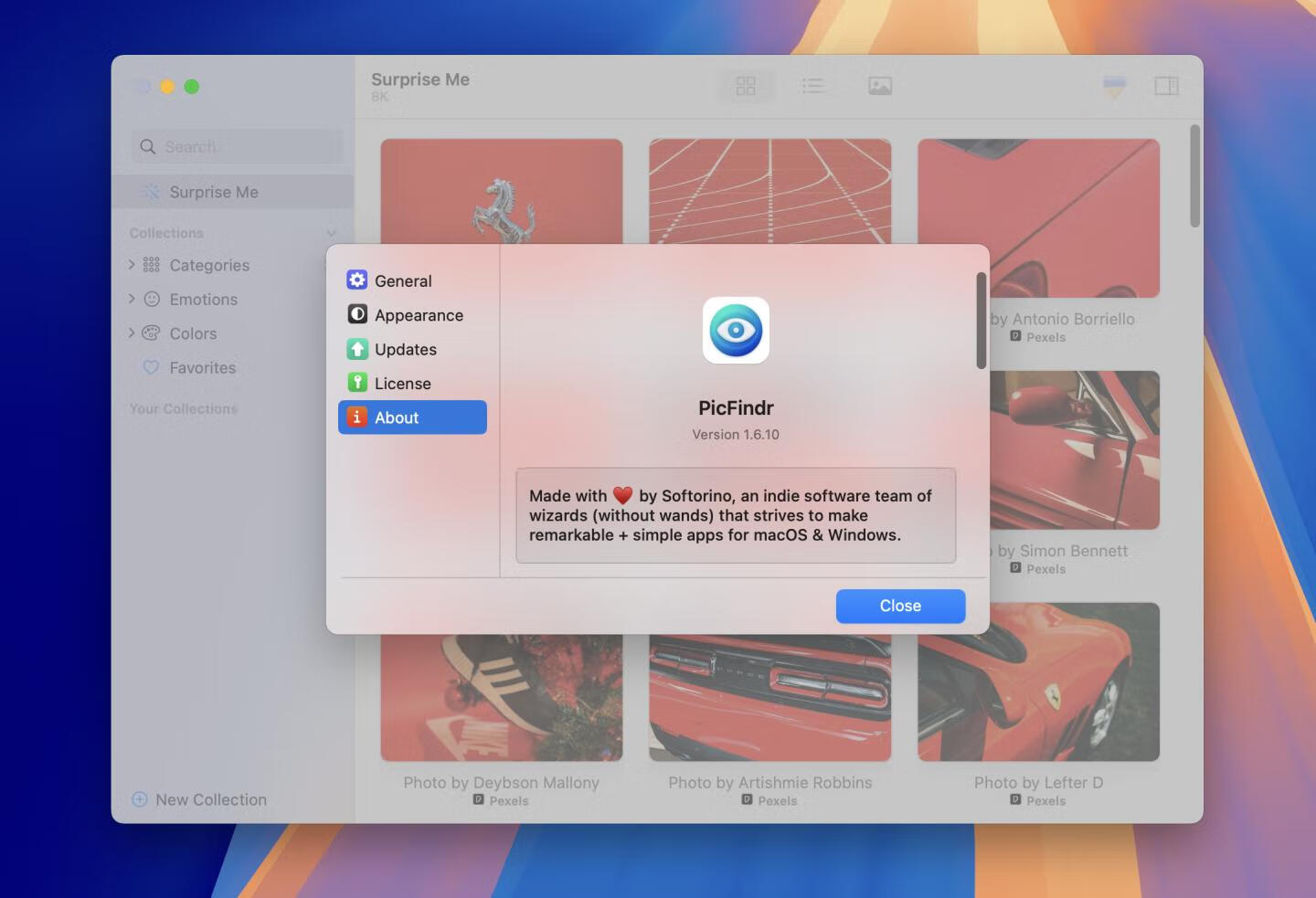Click Pexels link under Simon Bennett photo
Viewport: 1316px width, 898px height.
pos(1038,568)
